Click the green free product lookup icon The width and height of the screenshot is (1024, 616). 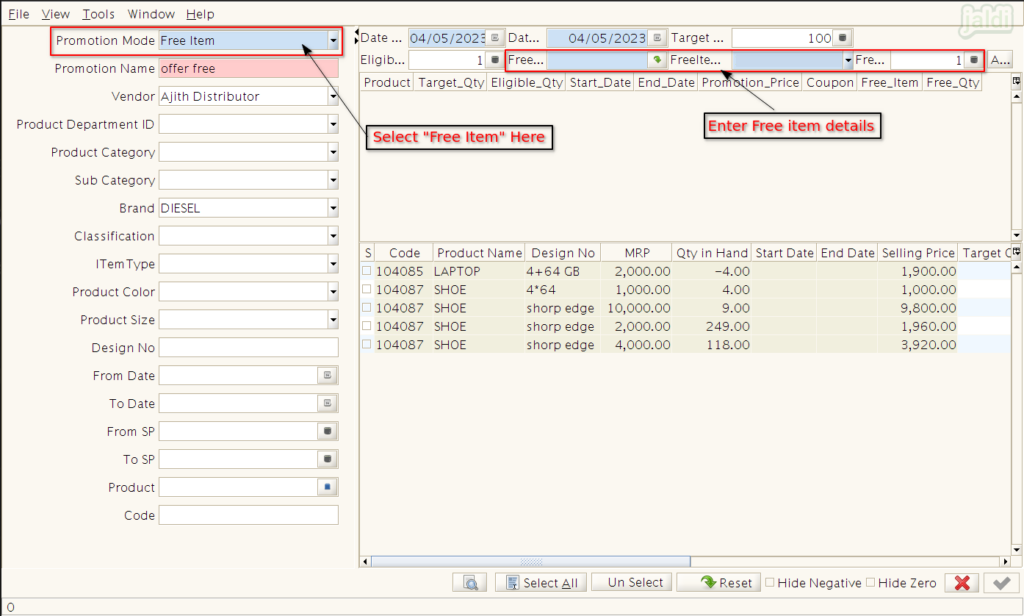pyautogui.click(x=657, y=60)
